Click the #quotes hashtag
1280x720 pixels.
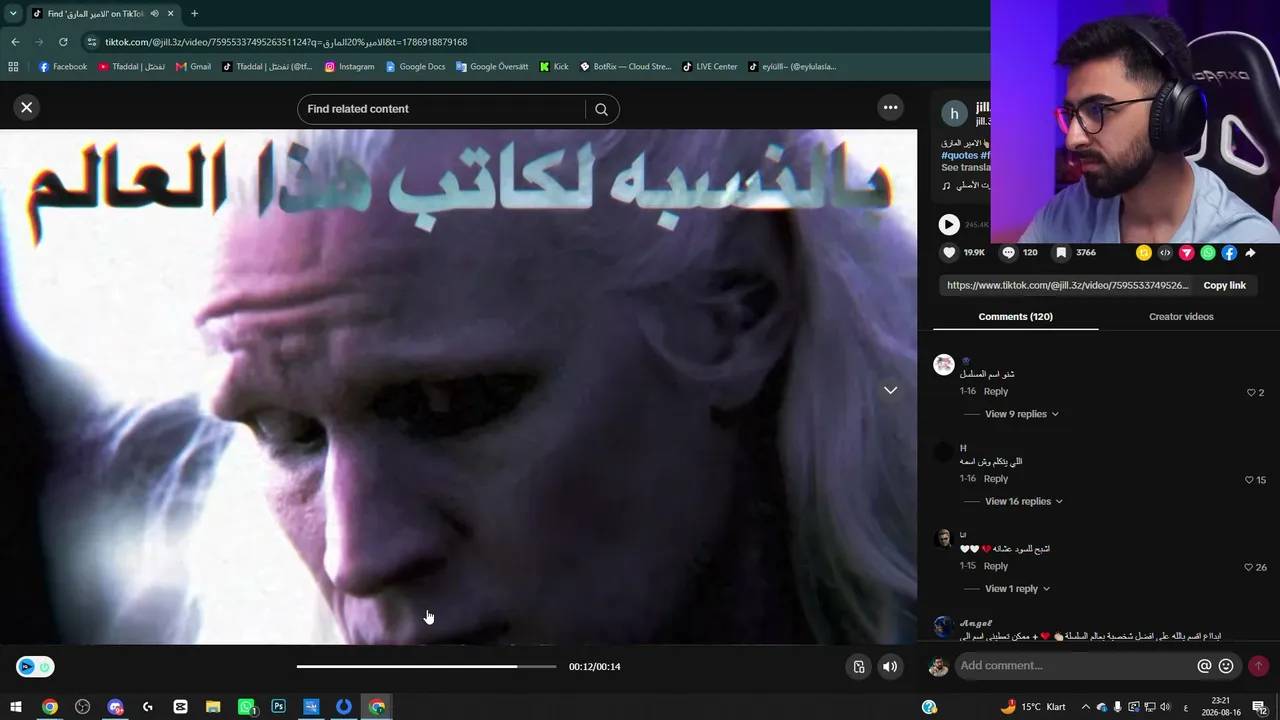tap(959, 156)
